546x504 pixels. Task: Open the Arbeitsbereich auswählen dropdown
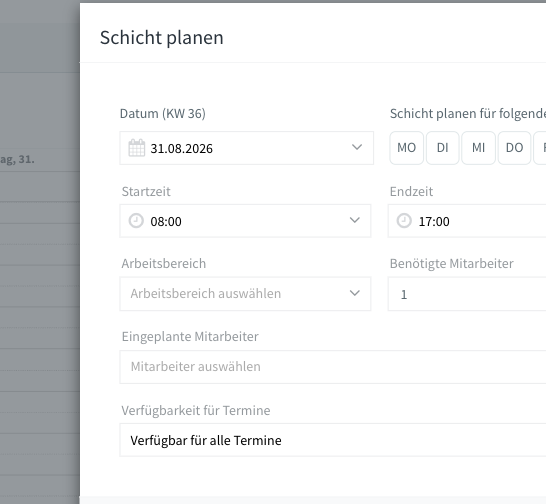[x=245, y=294]
